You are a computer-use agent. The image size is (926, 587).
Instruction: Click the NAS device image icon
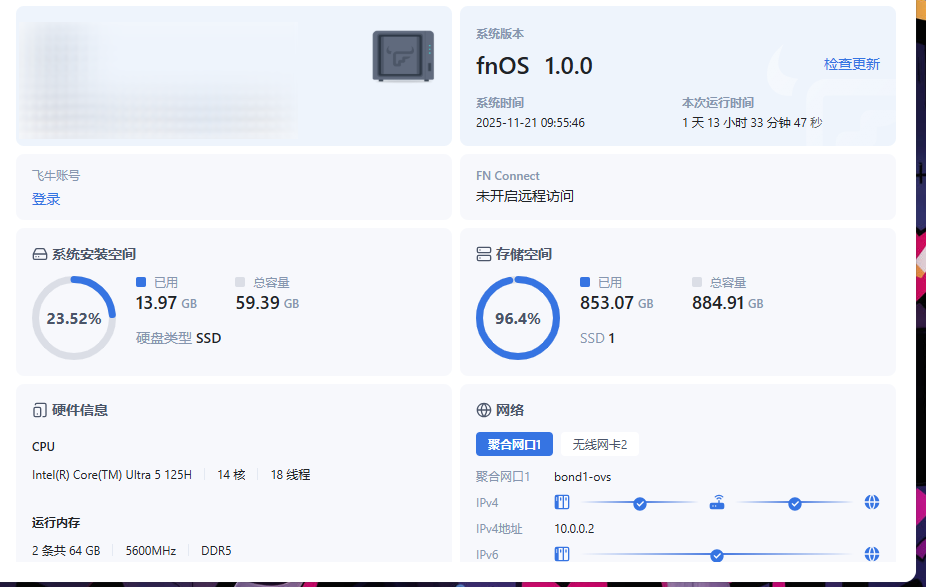click(403, 56)
